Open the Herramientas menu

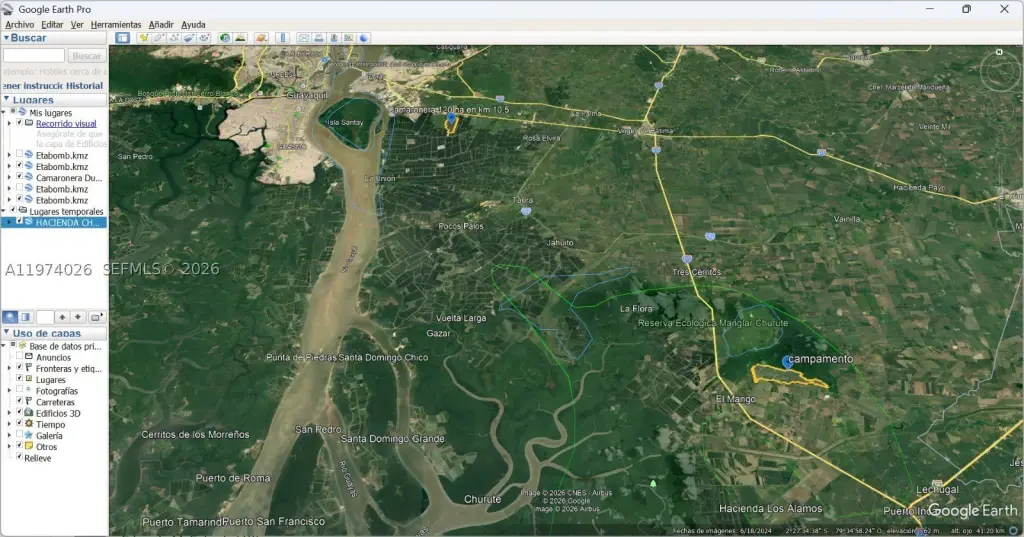click(x=116, y=24)
